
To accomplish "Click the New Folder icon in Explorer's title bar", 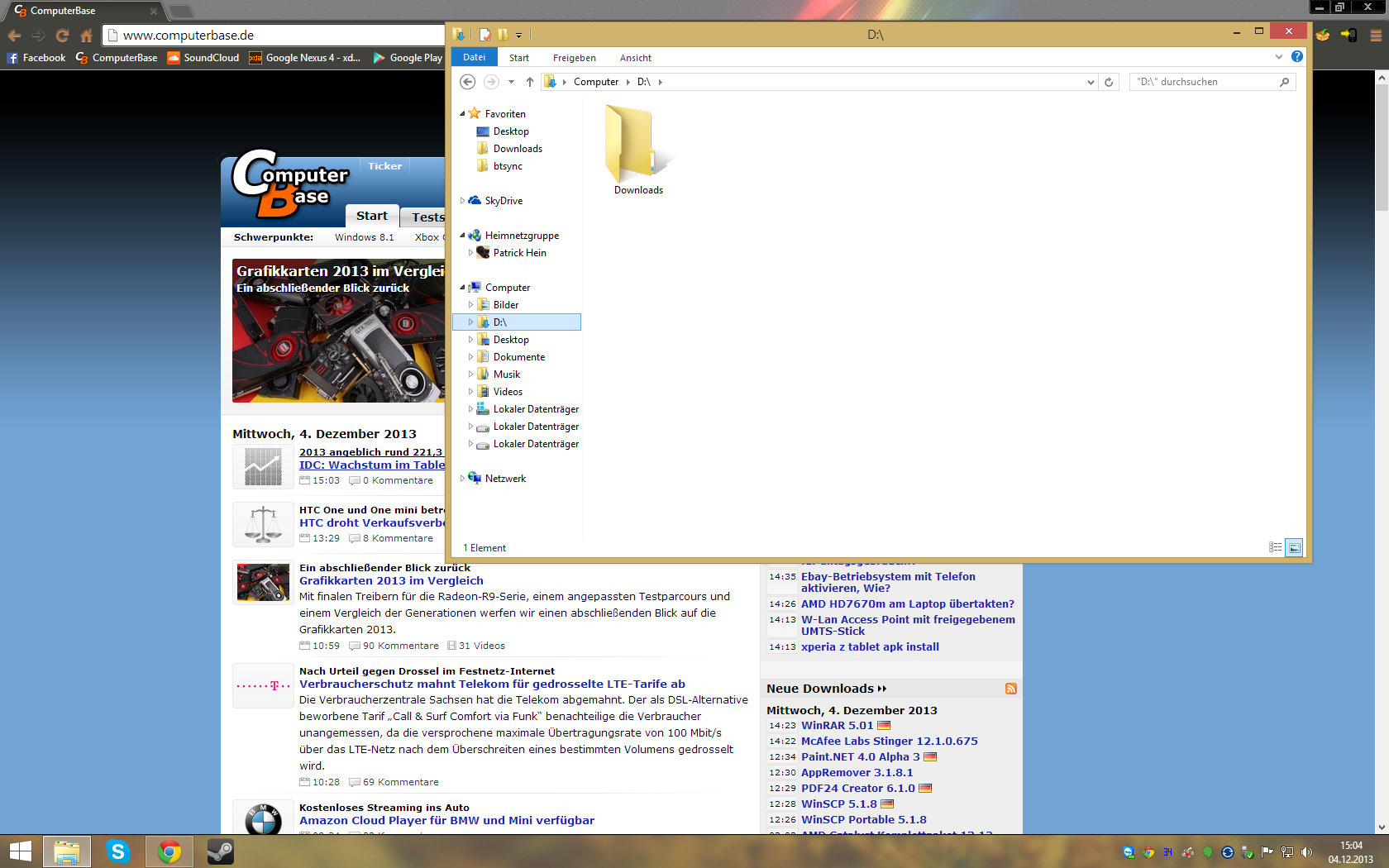I will pos(502,35).
